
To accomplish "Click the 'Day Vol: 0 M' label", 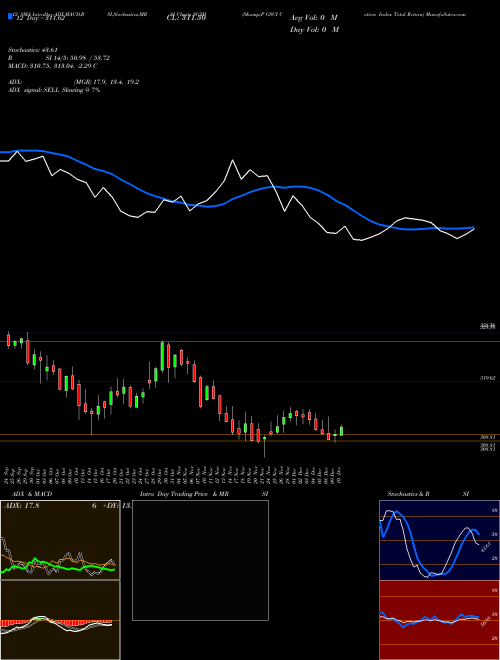I will [x=314, y=29].
